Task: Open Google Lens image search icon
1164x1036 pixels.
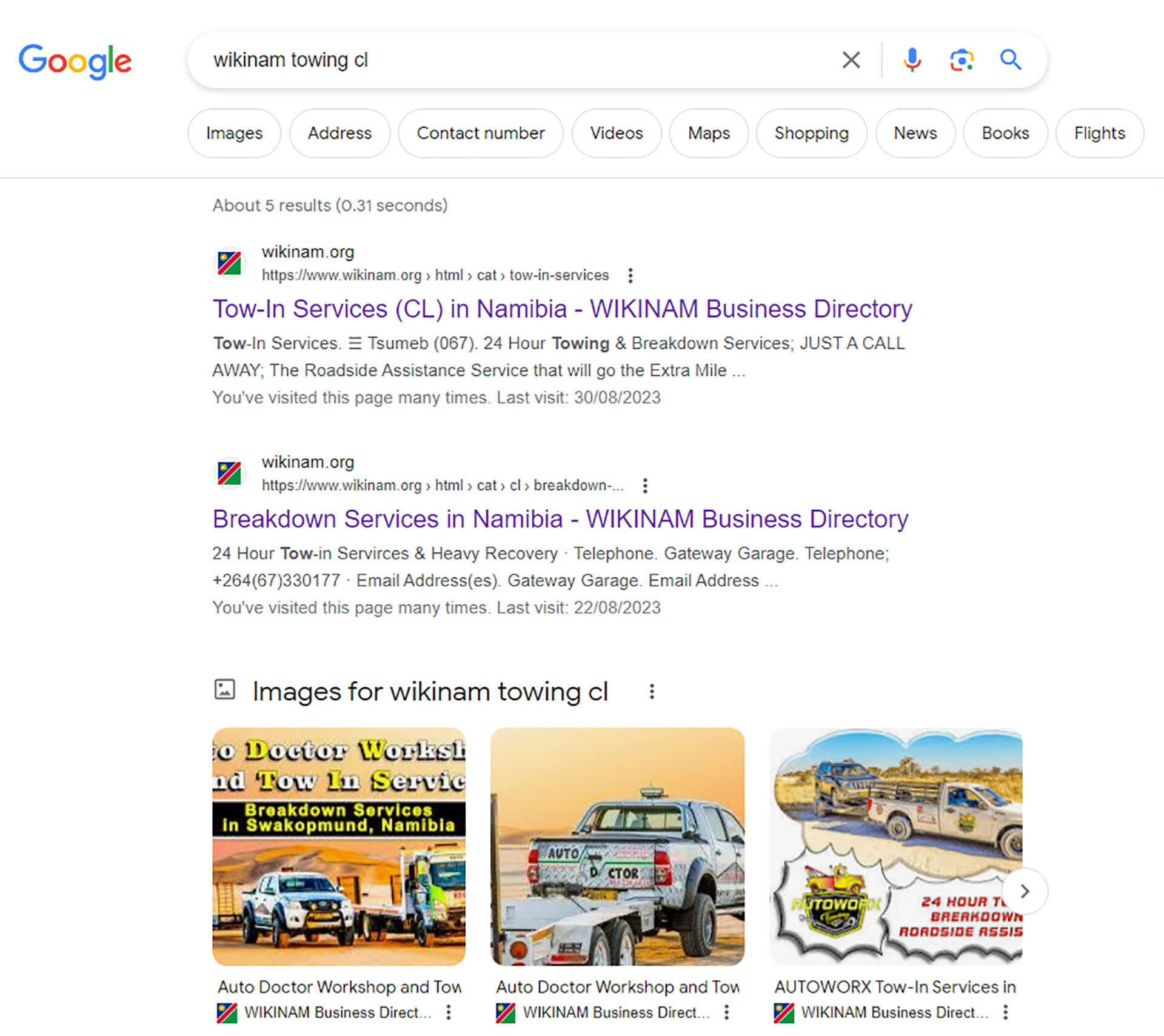Action: 962,60
